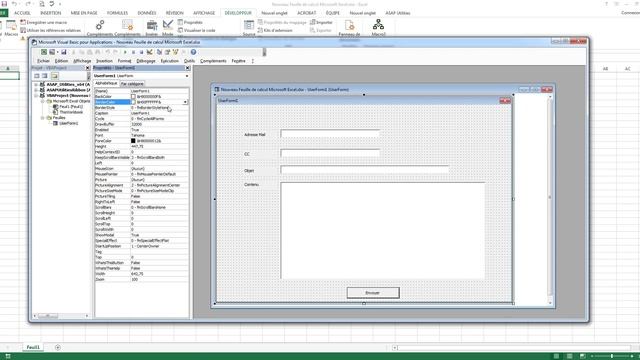Viewport: 640px width, 360px height.
Task: Click the Adresse Mail text box on form
Action: pyautogui.click(x=330, y=134)
